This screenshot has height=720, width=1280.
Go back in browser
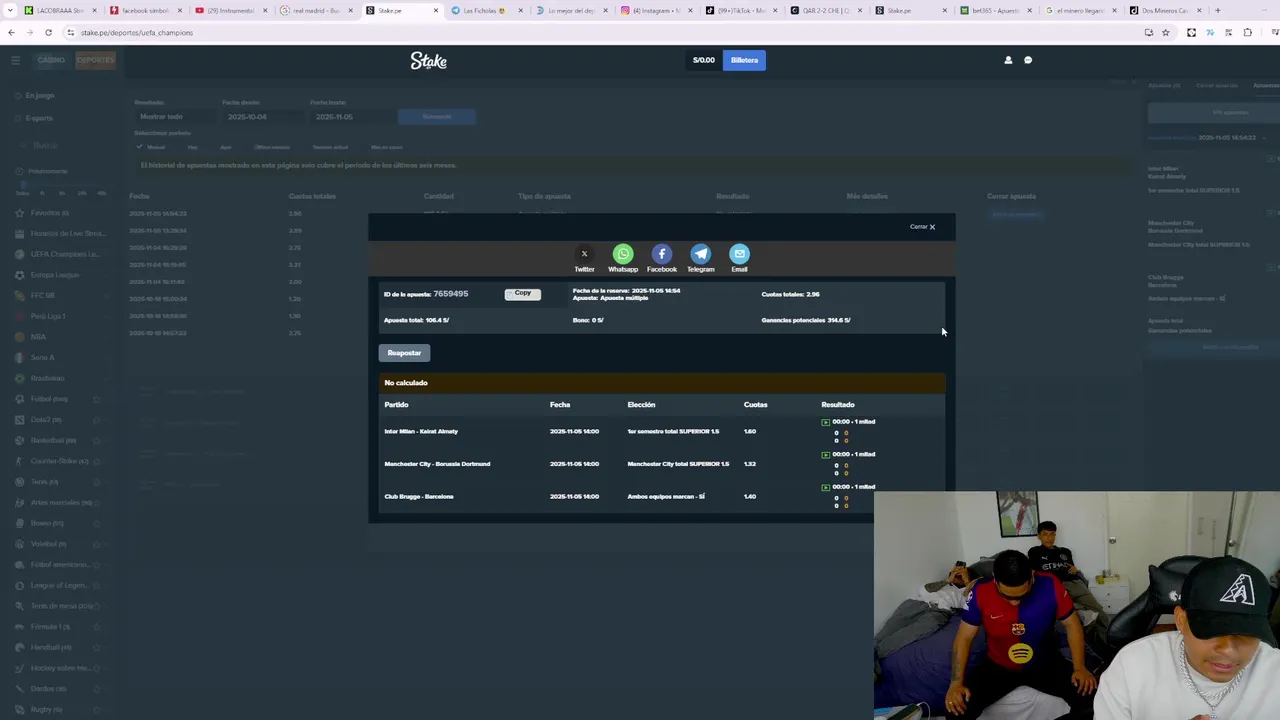click(x=11, y=32)
